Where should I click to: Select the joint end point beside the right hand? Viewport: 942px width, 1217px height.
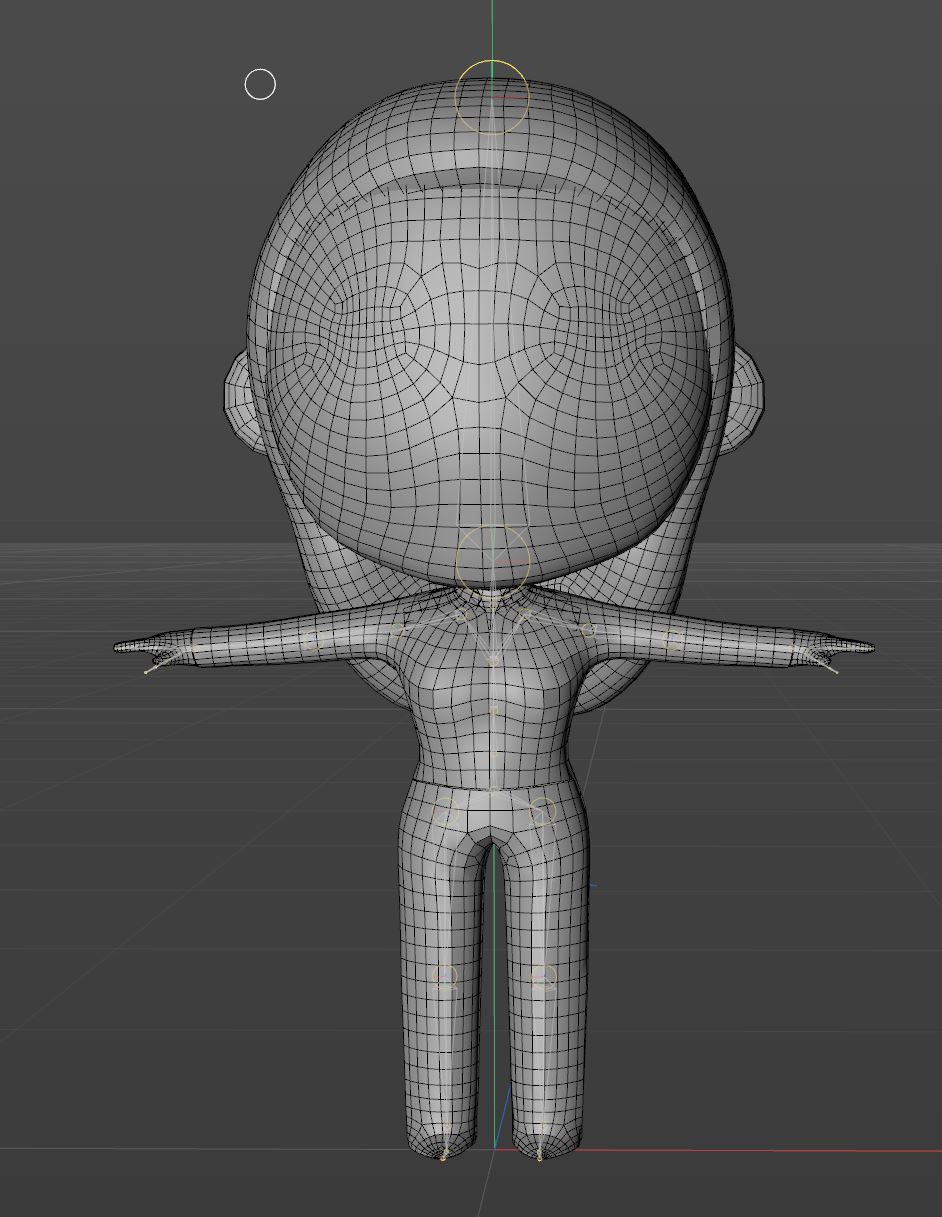click(x=837, y=671)
